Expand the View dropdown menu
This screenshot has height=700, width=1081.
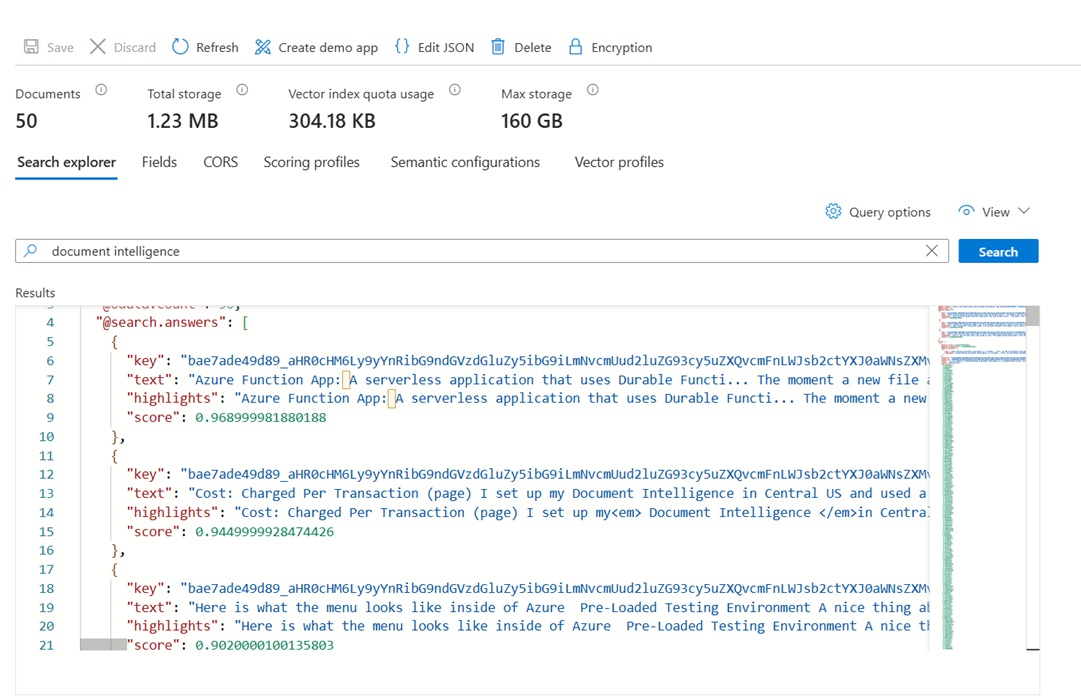click(994, 212)
